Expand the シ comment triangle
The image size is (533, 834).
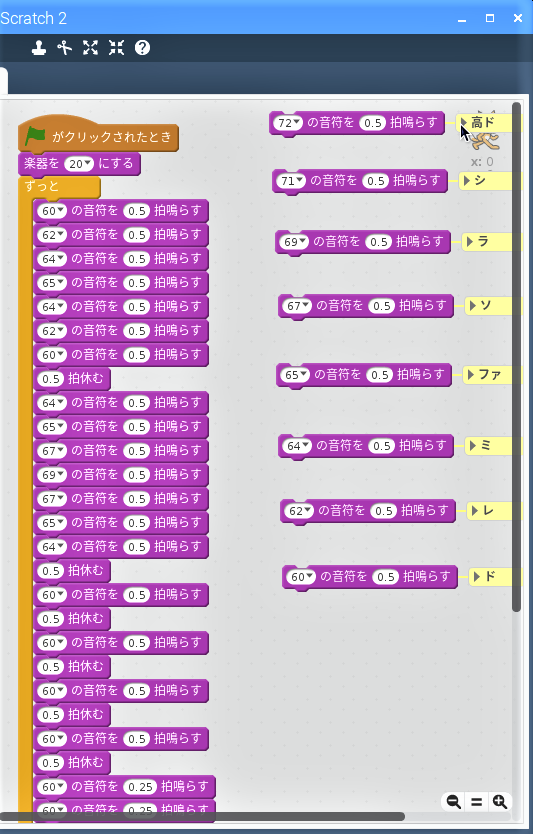pyautogui.click(x=467, y=180)
